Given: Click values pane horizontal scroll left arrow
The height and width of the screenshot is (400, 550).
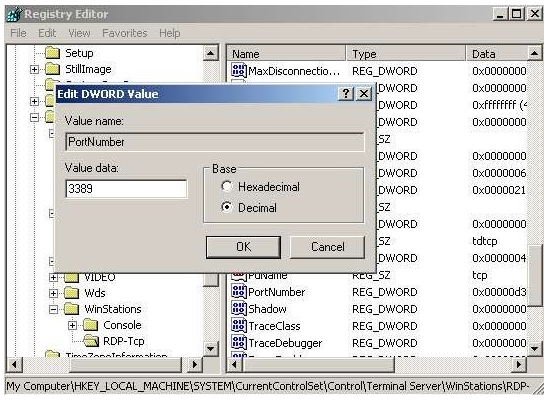Looking at the screenshot, I should 235,365.
